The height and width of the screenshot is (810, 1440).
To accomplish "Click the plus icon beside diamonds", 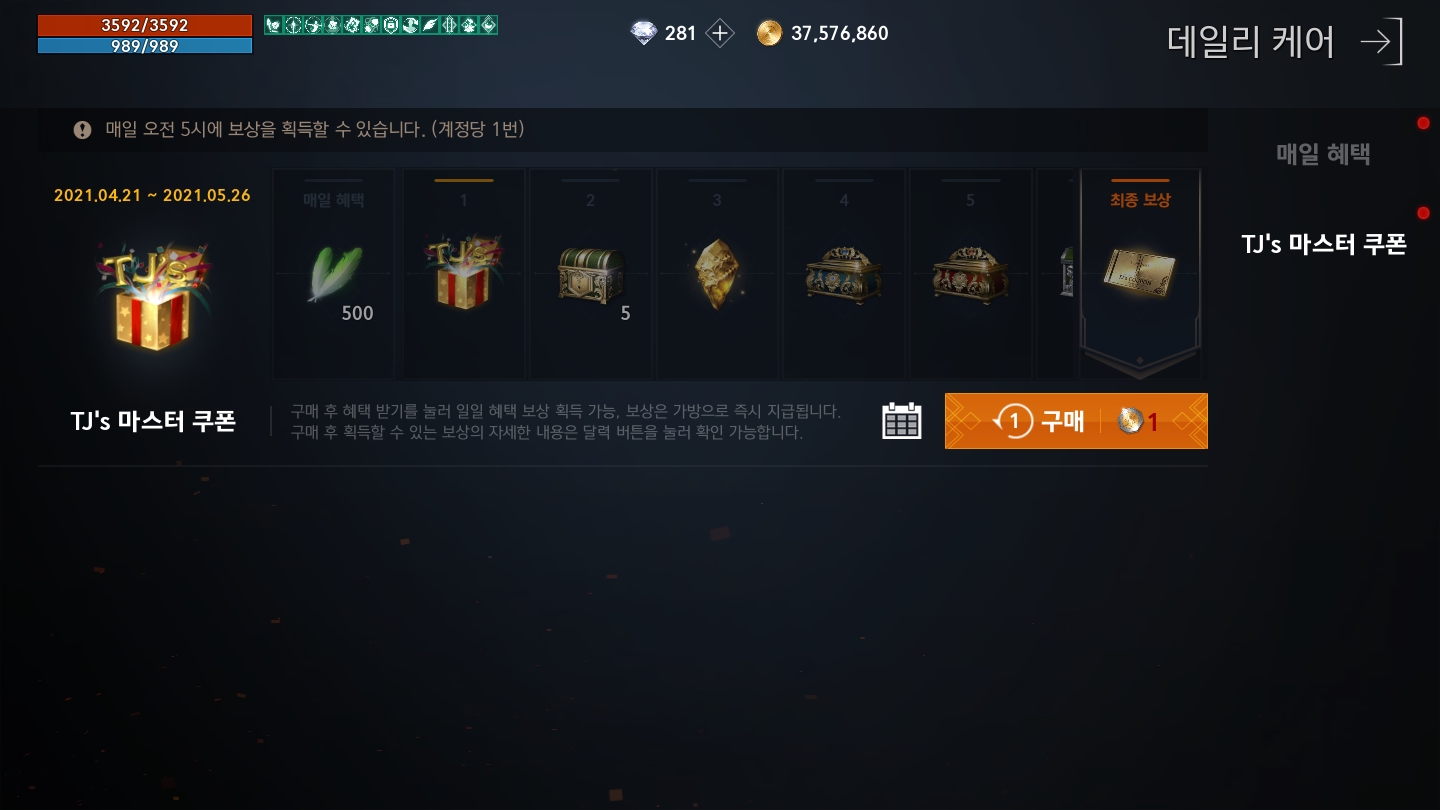I will (719, 33).
